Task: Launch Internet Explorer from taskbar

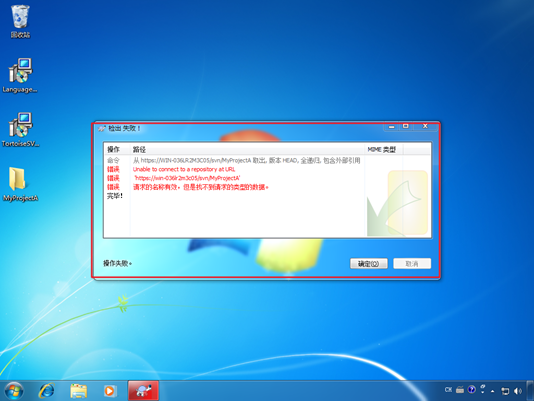Action: pyautogui.click(x=47, y=391)
